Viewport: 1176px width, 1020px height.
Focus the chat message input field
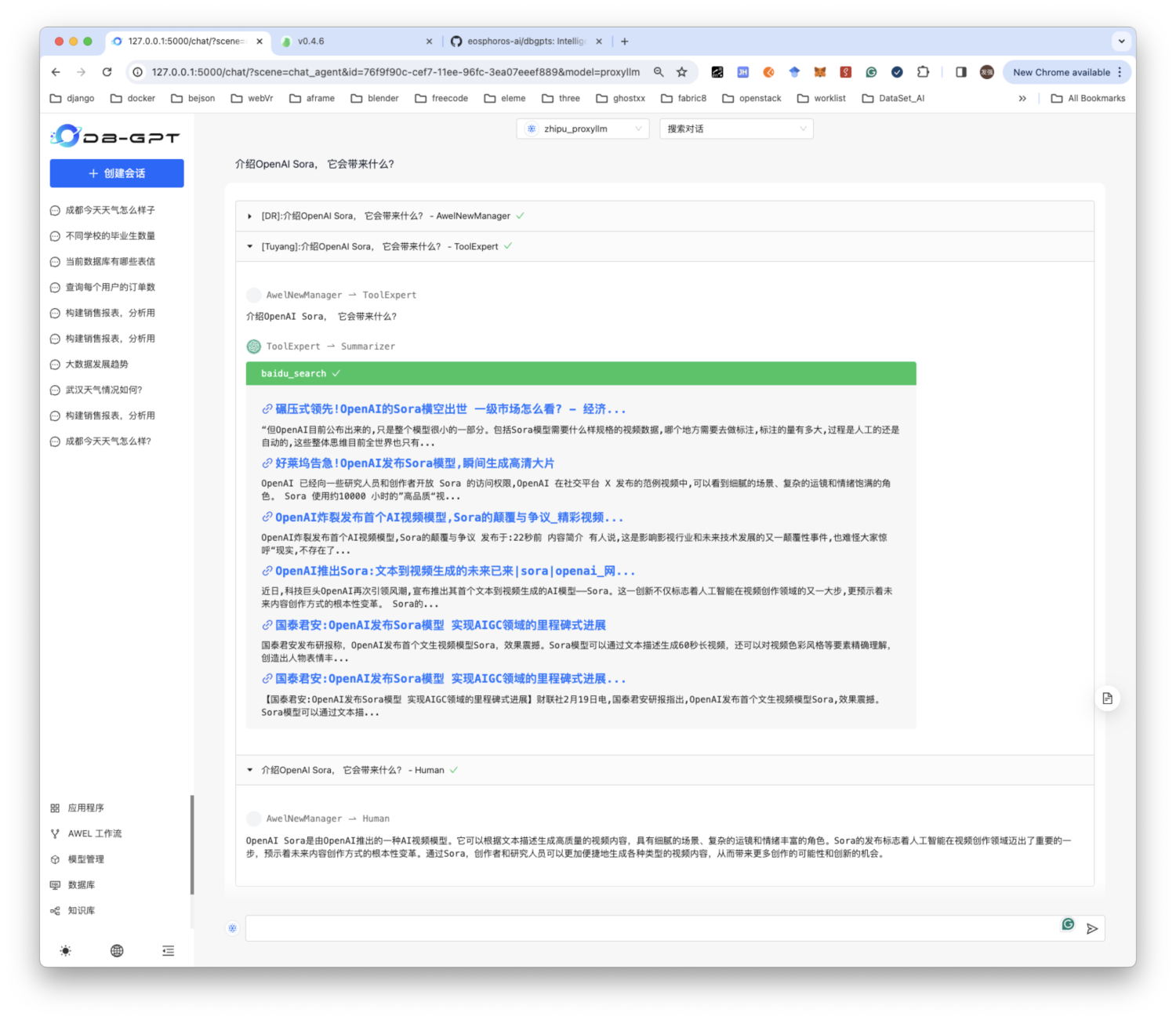[651, 928]
